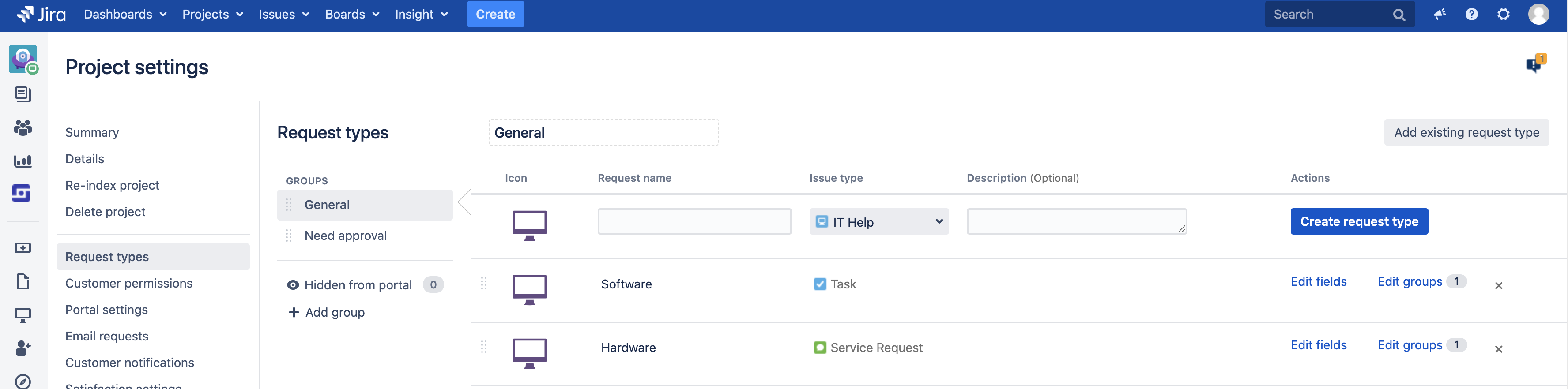The width and height of the screenshot is (1568, 389).
Task: Edit fields for Software request
Action: [1318, 281]
